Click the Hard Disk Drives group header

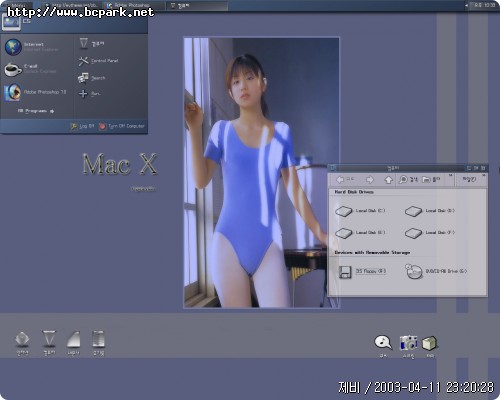[354, 192]
